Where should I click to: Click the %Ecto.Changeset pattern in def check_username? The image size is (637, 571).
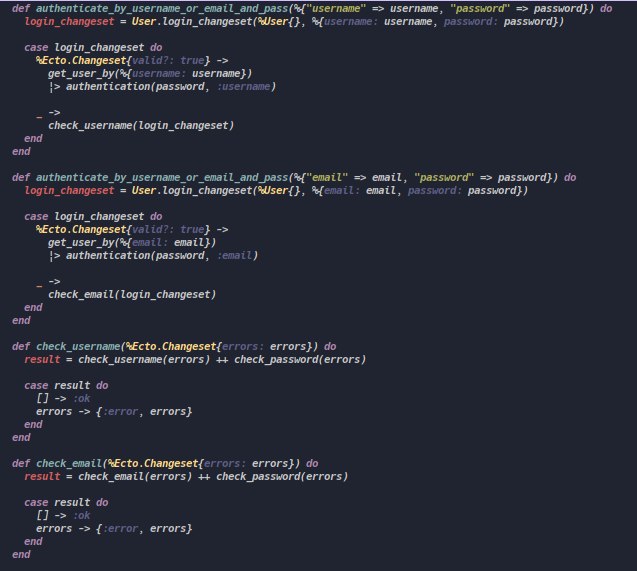(x=171, y=346)
